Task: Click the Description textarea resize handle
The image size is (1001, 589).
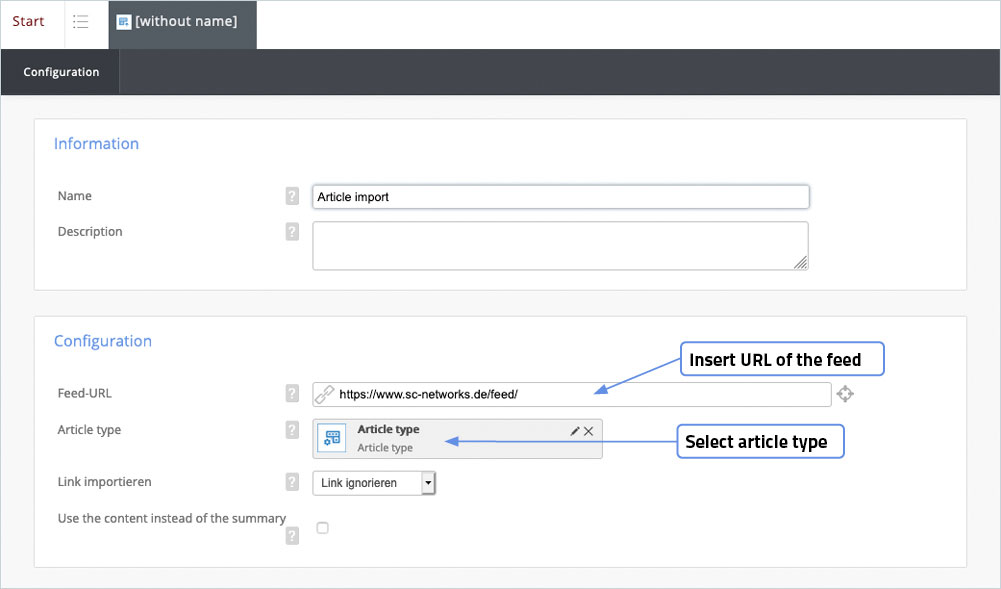Action: (x=801, y=262)
